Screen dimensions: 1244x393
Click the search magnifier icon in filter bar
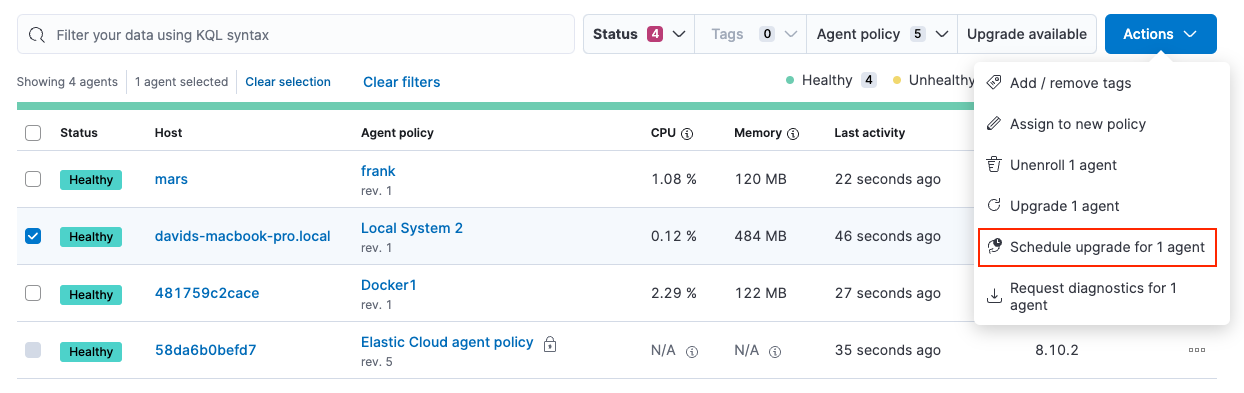click(37, 35)
